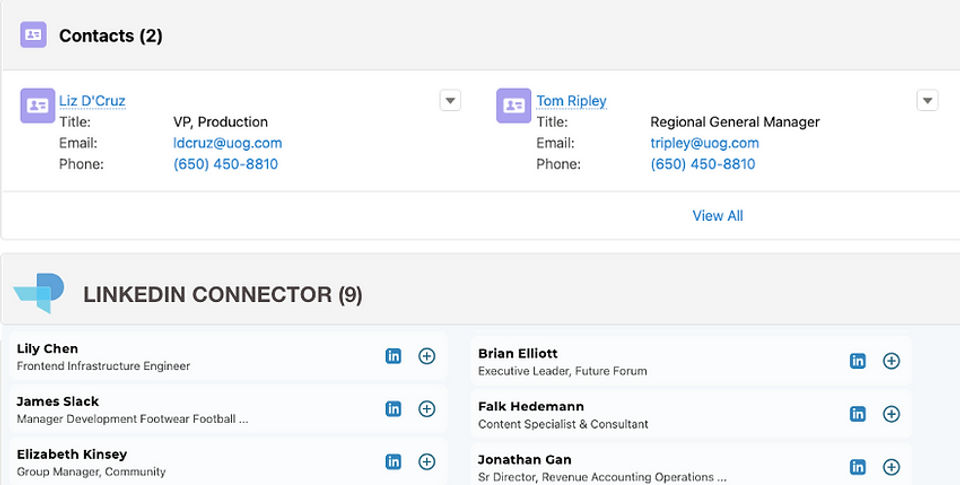This screenshot has height=485, width=960.
Task: Open Brian Elliott's LinkedIn profile icon
Action: [857, 361]
